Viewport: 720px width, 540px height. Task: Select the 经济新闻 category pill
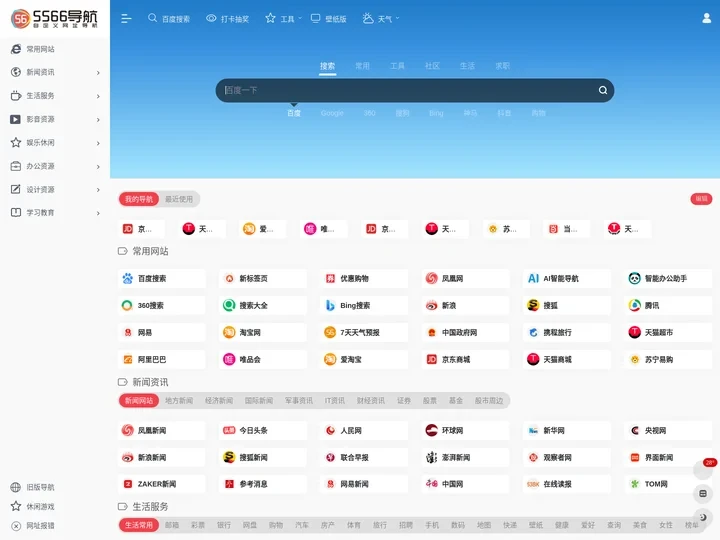[219, 400]
